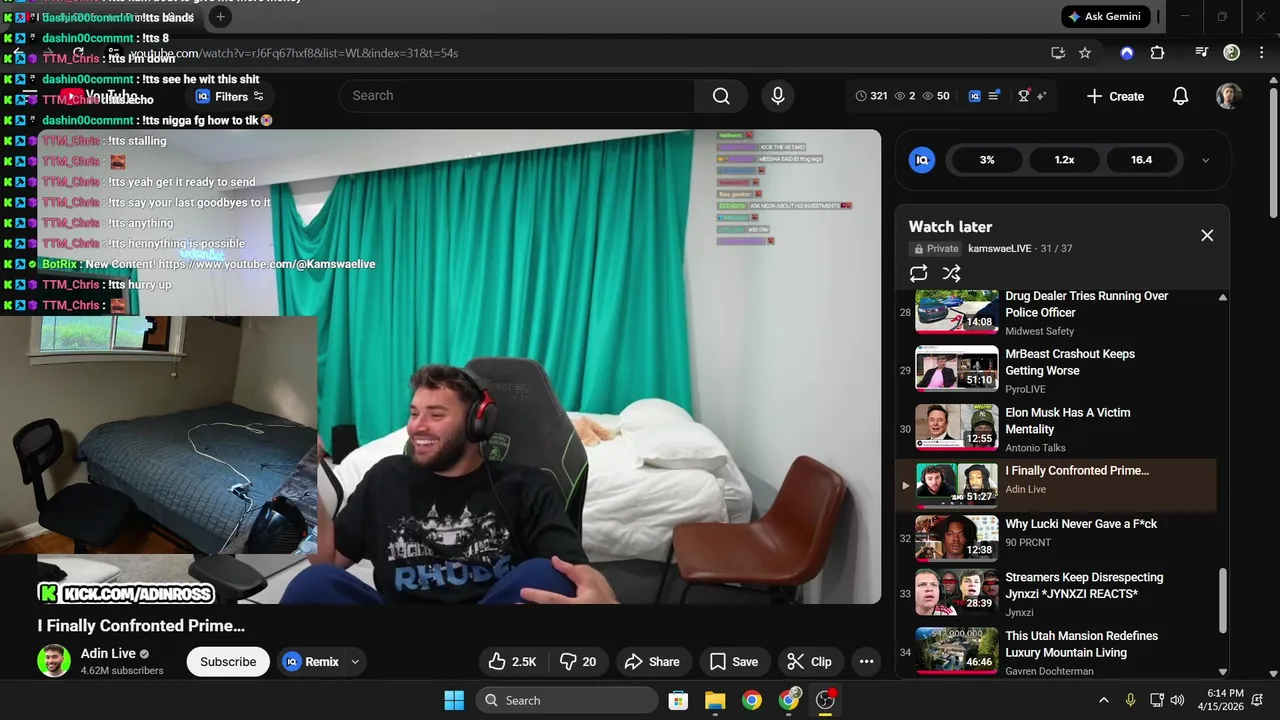Open vidIQ logo in top stats bar
Image resolution: width=1280 pixels, height=720 pixels.
975,96
